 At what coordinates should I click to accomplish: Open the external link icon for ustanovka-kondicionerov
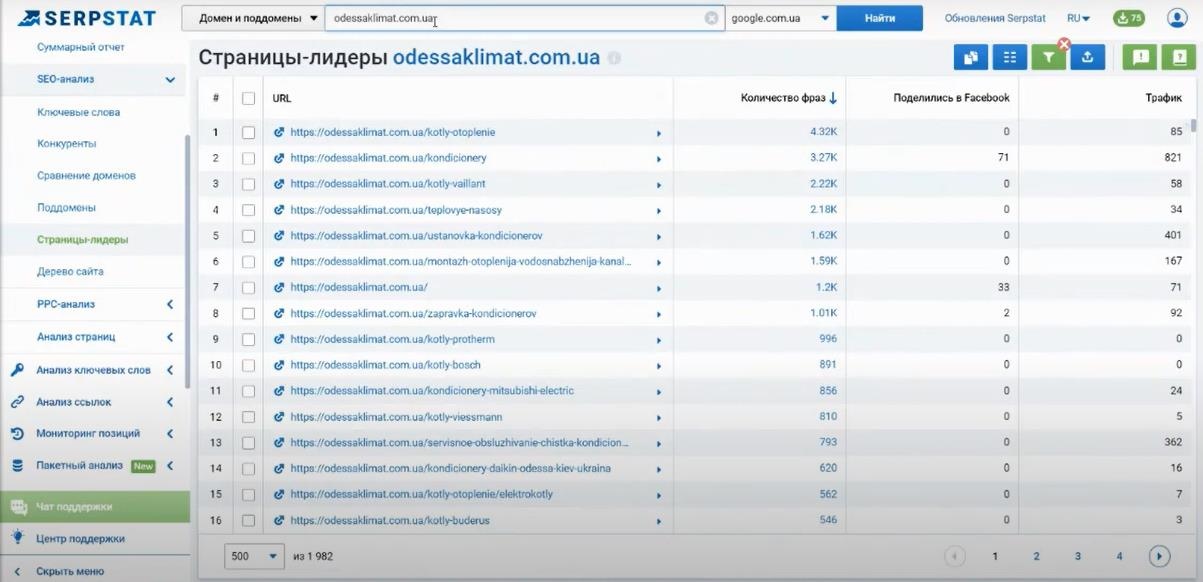(279, 236)
